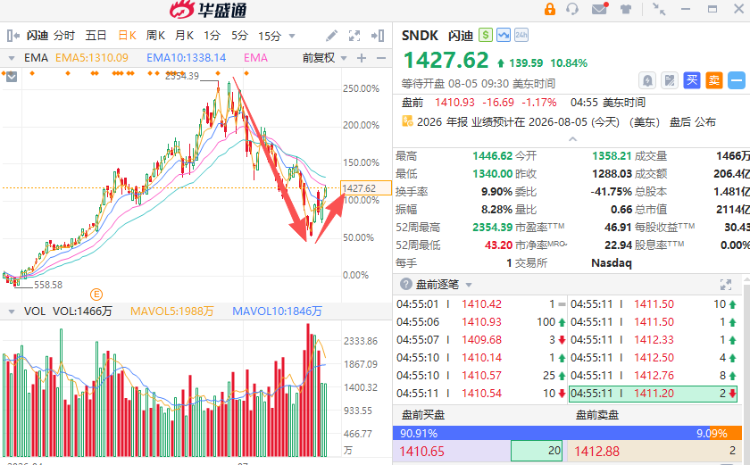Expand chart to fullscreen view
750x465 pixels.
click(354, 35)
